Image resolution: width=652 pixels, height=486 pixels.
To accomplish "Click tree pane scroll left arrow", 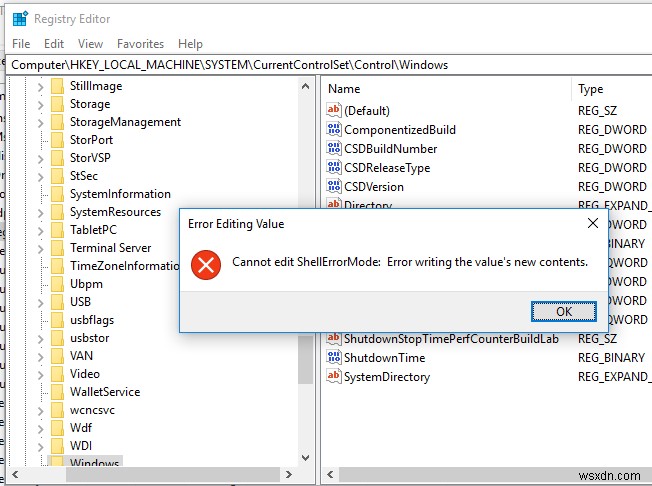I will click(15, 474).
